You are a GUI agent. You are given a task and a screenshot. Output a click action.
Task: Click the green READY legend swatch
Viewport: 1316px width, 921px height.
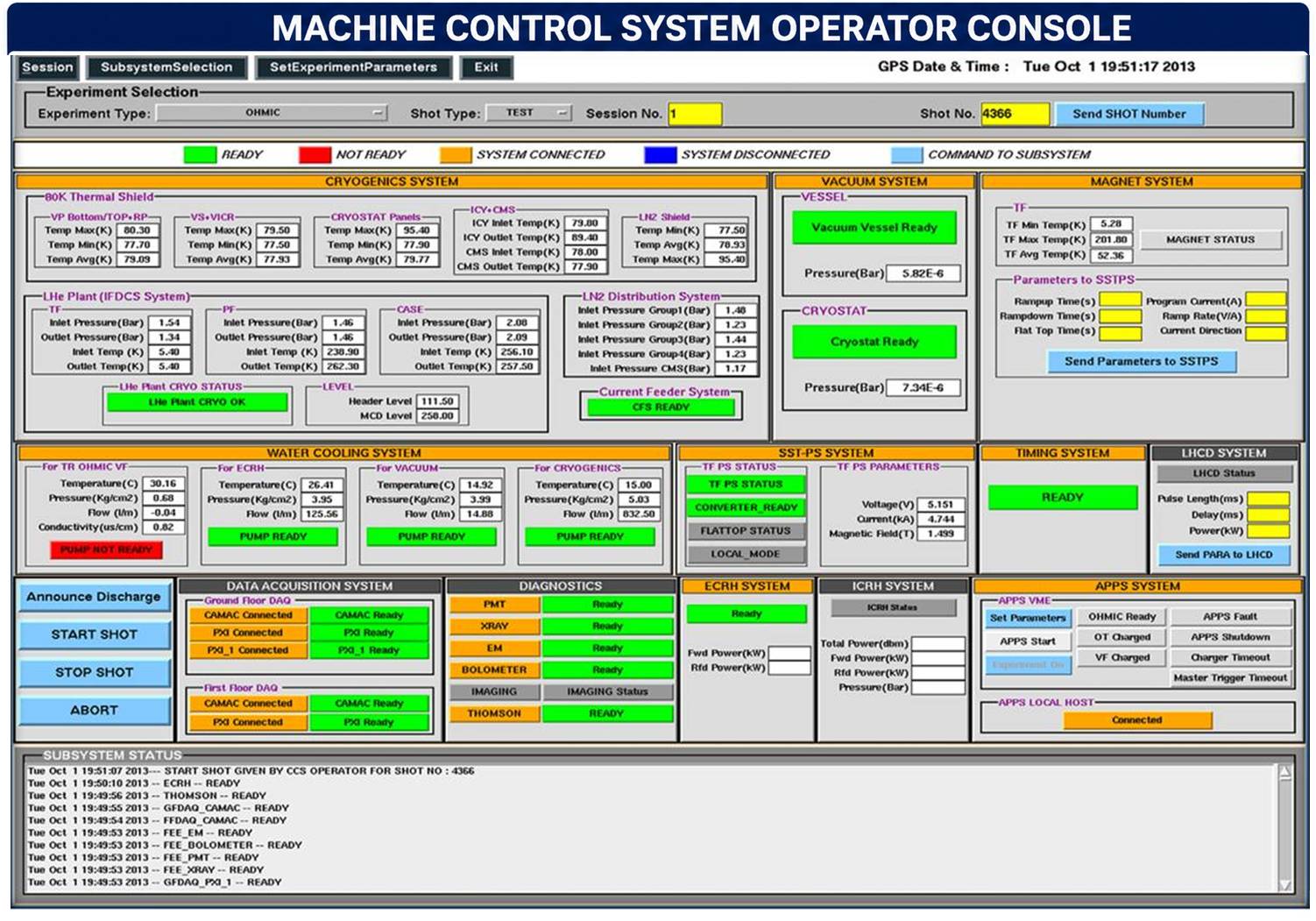tap(200, 155)
